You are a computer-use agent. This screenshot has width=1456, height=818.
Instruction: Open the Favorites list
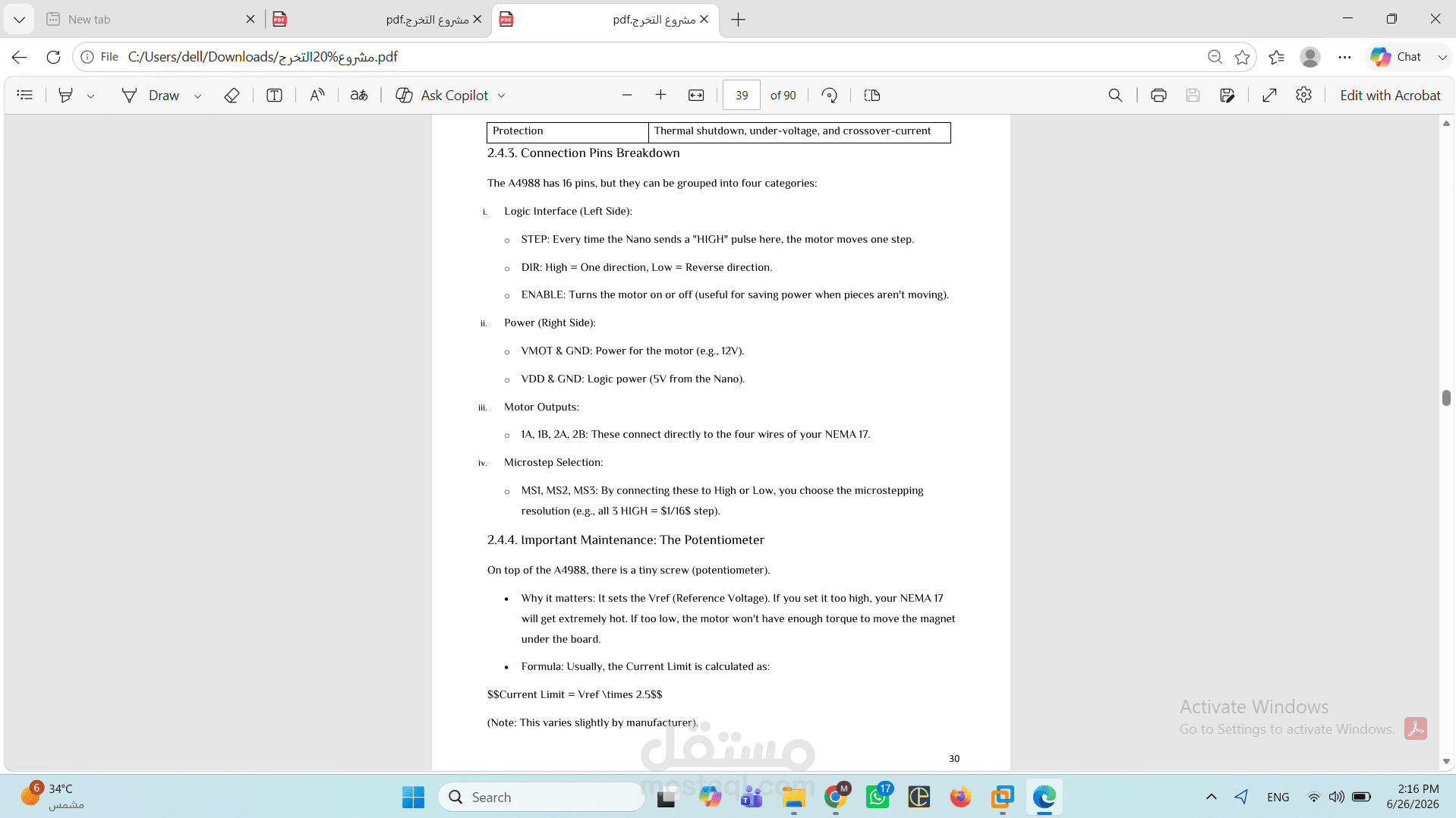pos(1277,57)
